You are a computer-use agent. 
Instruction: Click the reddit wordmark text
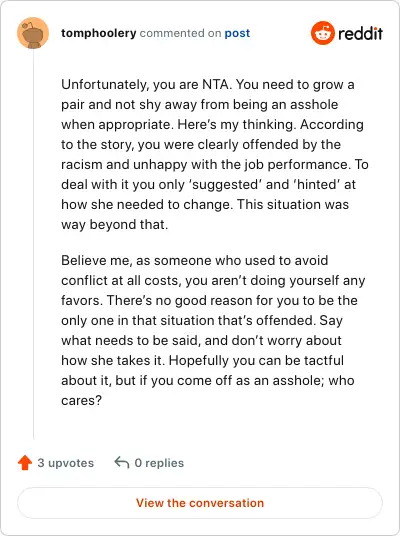click(x=360, y=34)
